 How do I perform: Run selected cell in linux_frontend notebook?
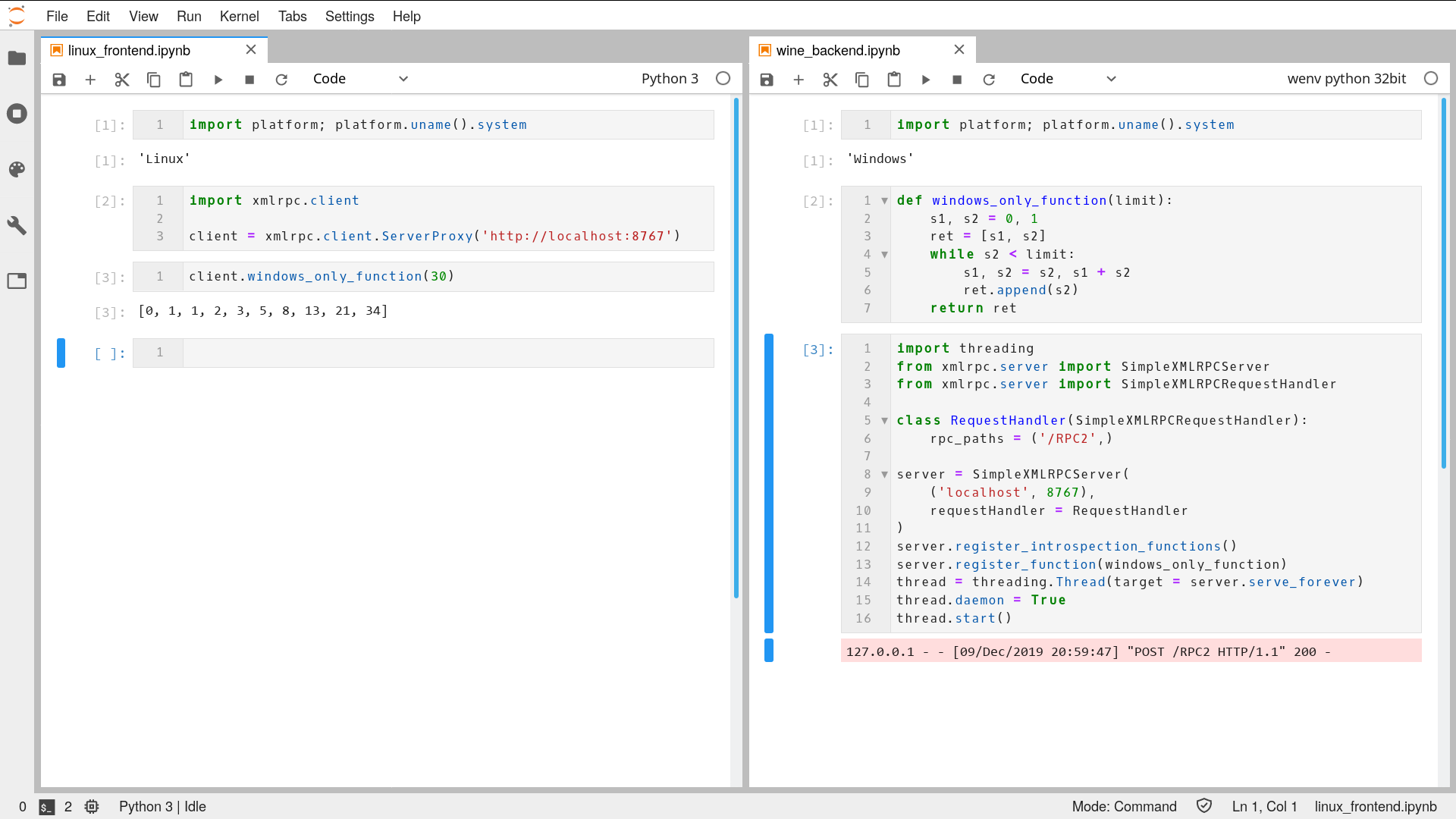click(x=218, y=80)
